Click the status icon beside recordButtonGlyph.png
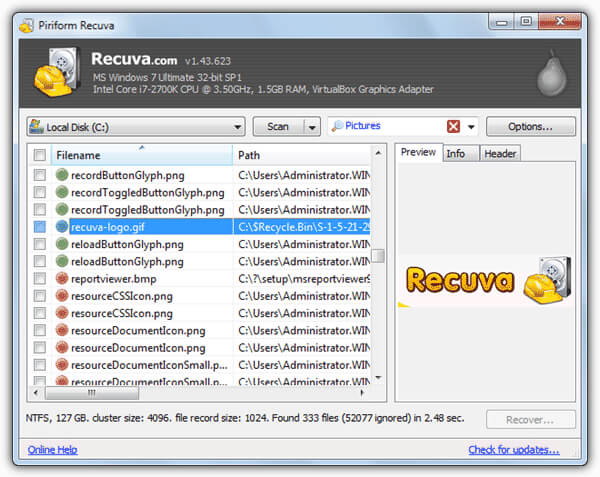 62,175
